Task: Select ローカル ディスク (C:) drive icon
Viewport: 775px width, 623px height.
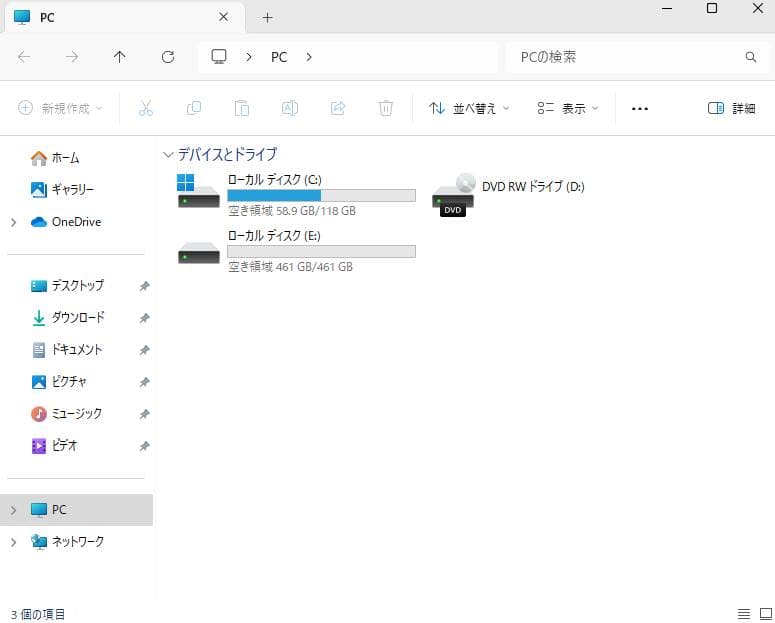Action: [x=198, y=191]
